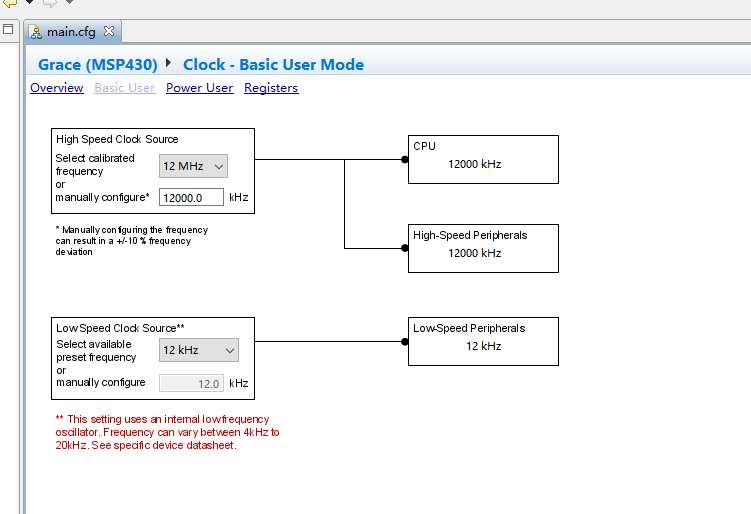Click the back navigation arrow icon
Screen dimensions: 751x514
10,3
